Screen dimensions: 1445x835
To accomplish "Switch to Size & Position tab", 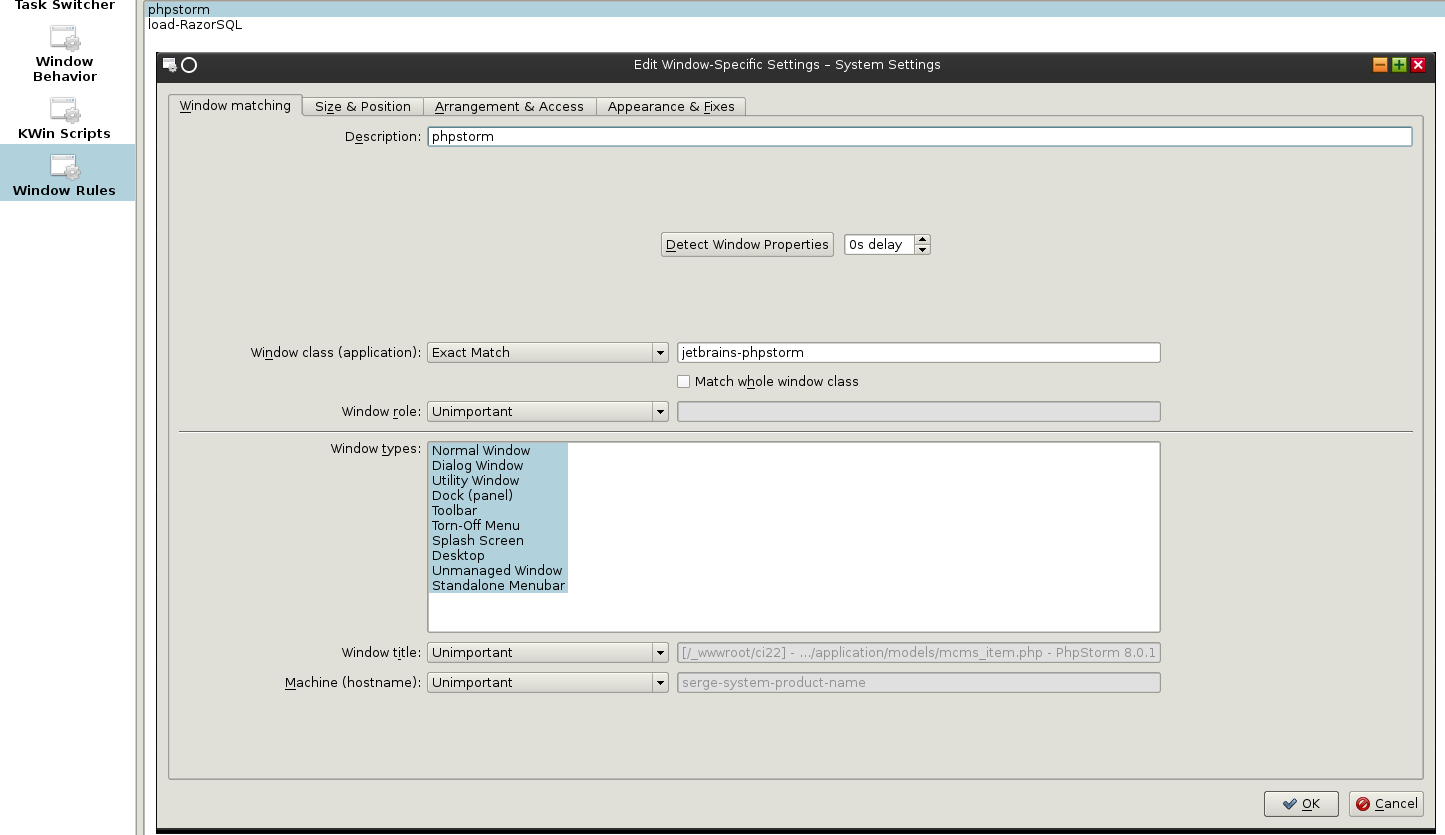I will pyautogui.click(x=363, y=106).
